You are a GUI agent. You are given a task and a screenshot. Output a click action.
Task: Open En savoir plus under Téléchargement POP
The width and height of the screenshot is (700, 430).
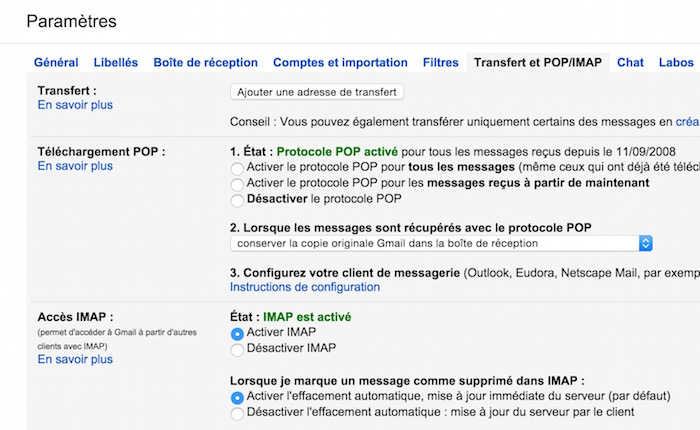75,166
